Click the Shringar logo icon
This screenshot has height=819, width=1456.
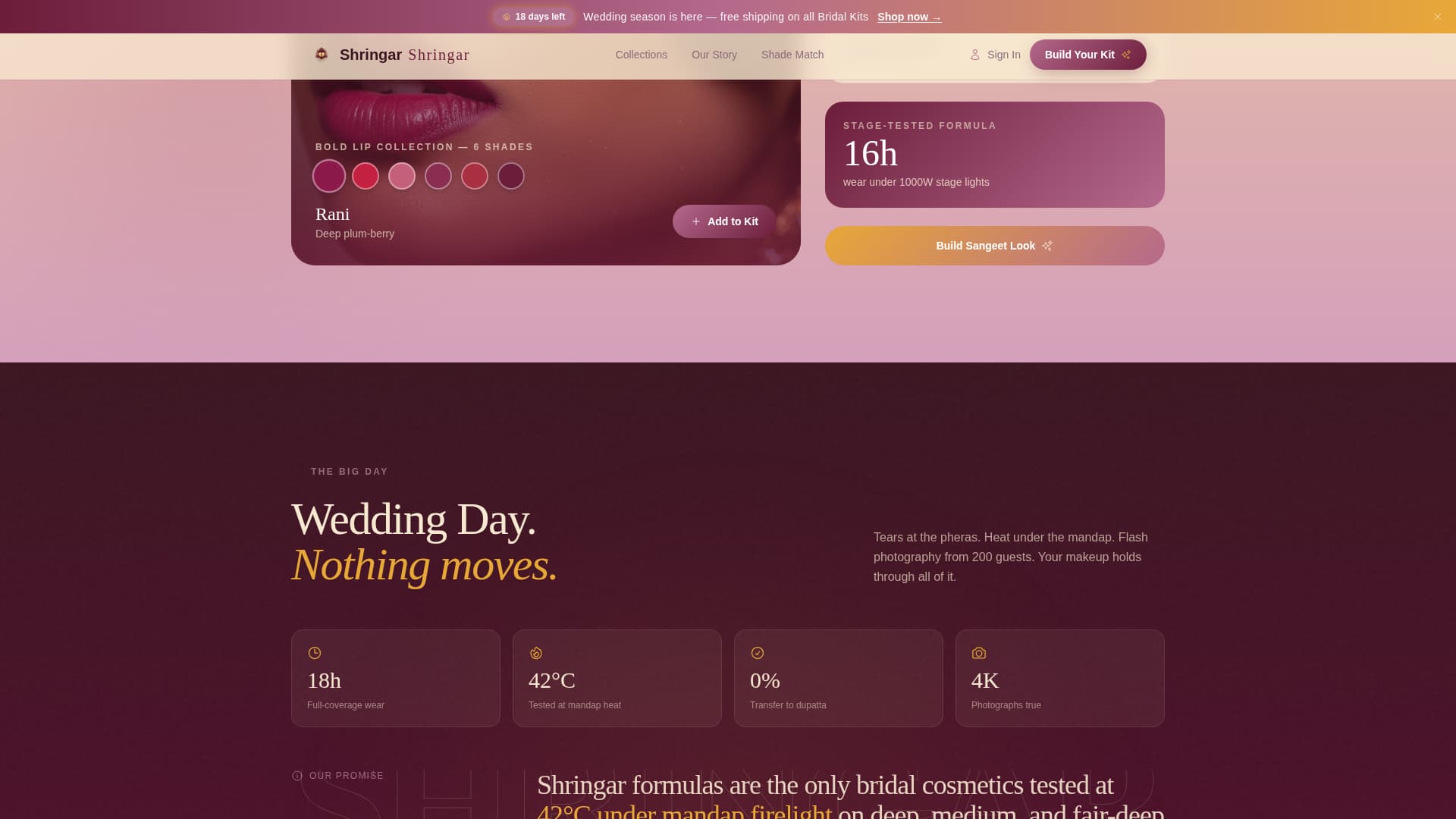322,54
